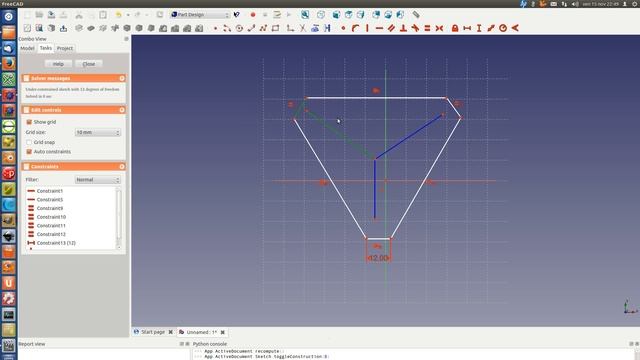Open the undo history dropdown arrow
Screen dimensions: 640x360
pos(128,15)
